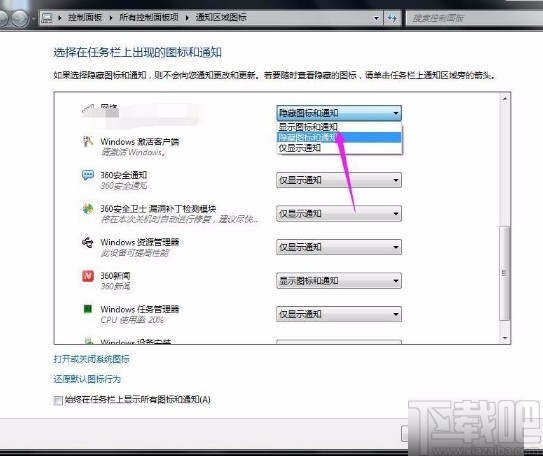The image size is (543, 456).
Task: Click the refresh button next to address bar
Action: click(392, 18)
